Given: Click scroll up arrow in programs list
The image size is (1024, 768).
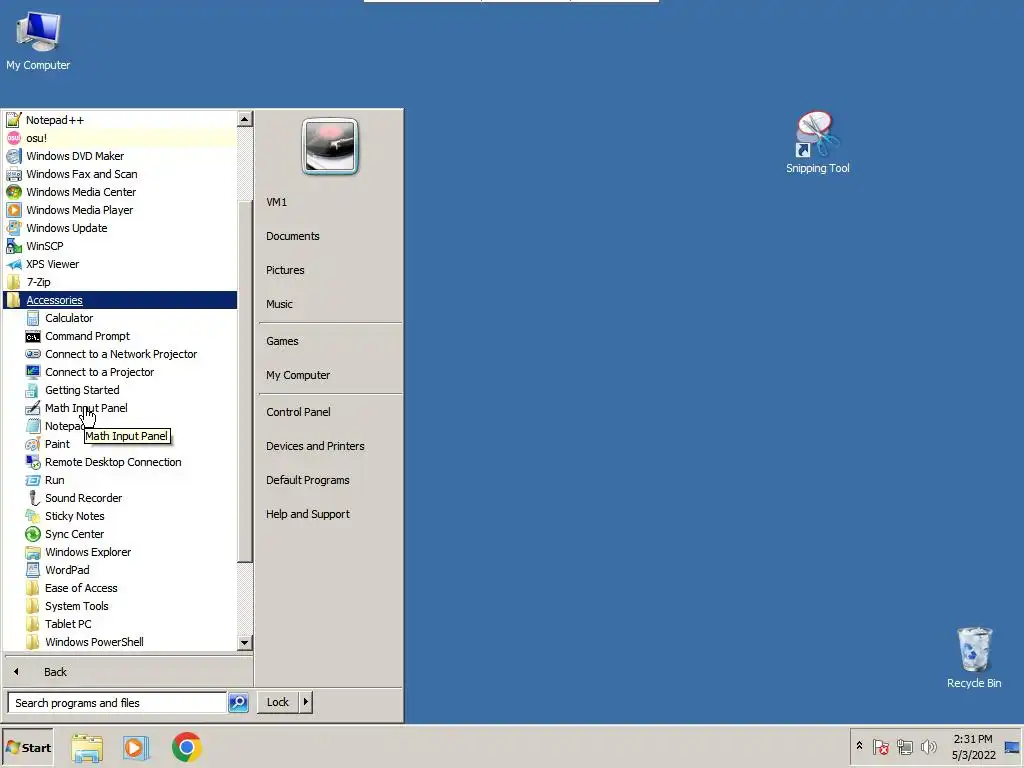Looking at the screenshot, I should 245,119.
